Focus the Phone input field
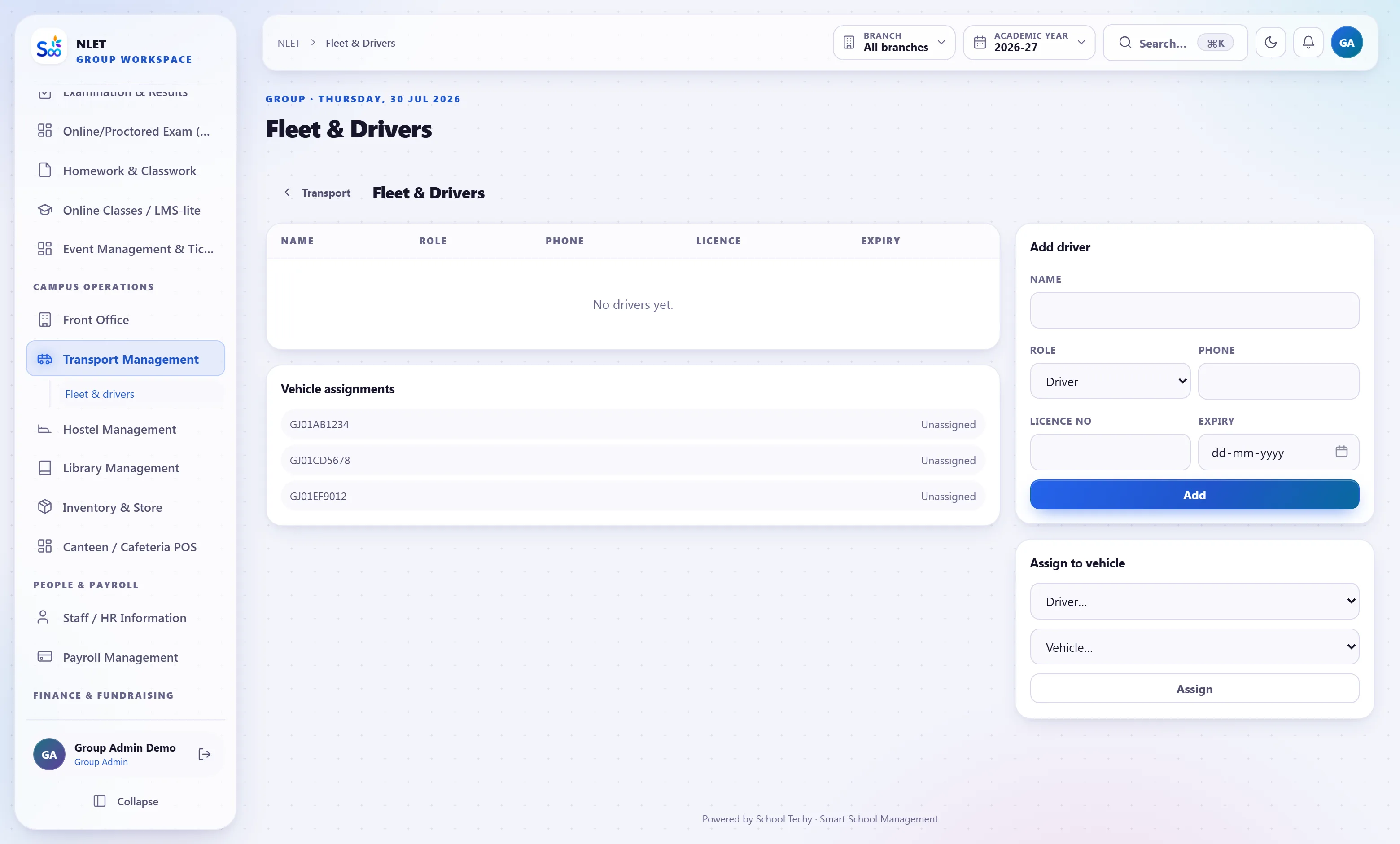Image resolution: width=1400 pixels, height=844 pixels. (x=1278, y=381)
